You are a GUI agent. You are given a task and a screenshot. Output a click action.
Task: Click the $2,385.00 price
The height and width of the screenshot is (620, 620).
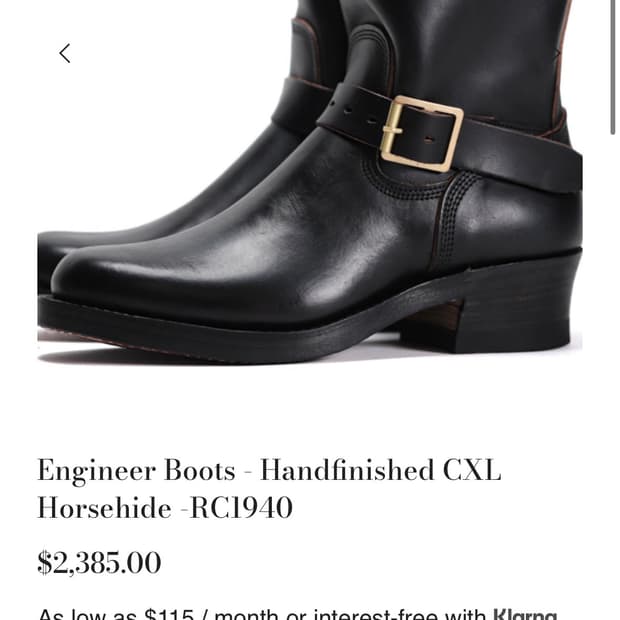pyautogui.click(x=99, y=562)
